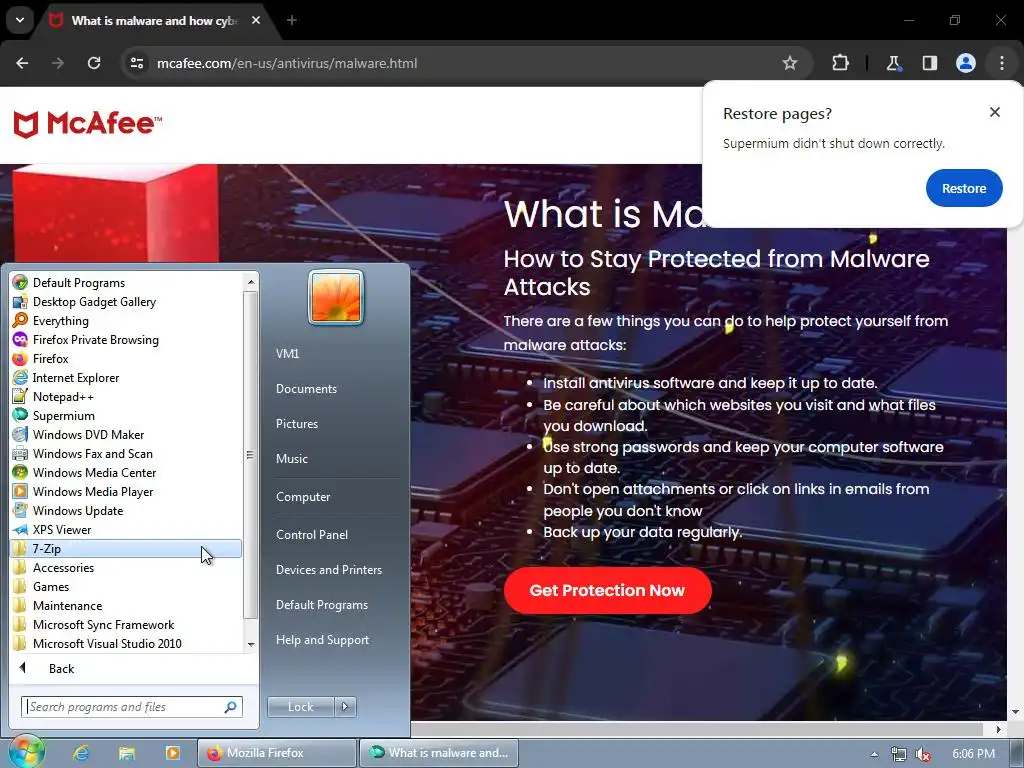Screen dimensions: 1024x768
Task: Launch XPS Viewer
Action: [126, 529]
